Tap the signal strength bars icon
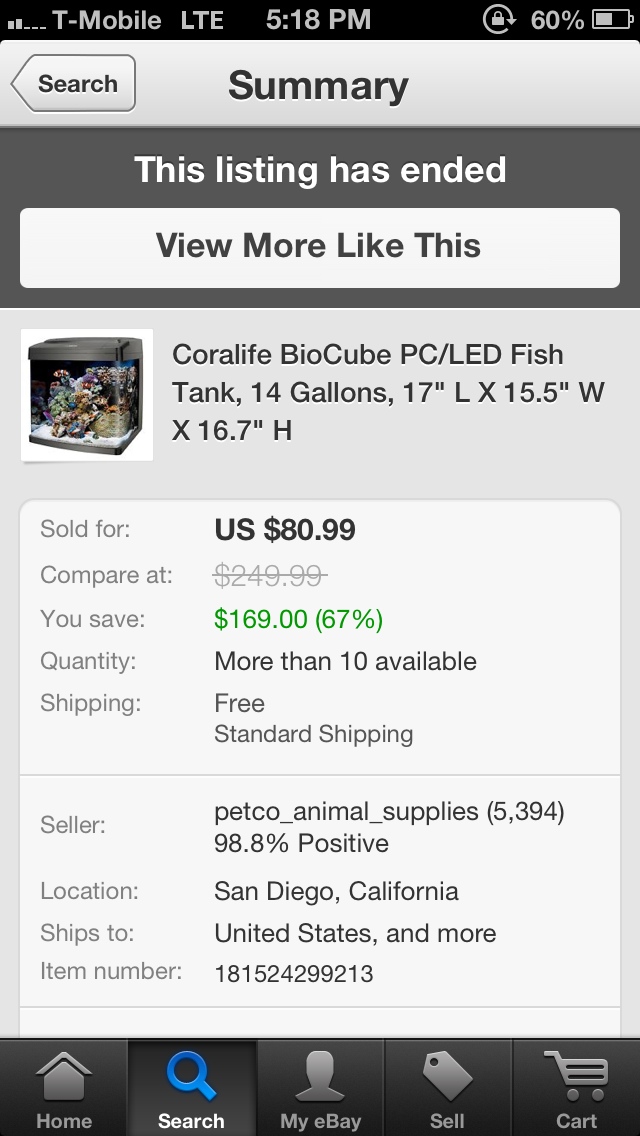 click(x=22, y=20)
